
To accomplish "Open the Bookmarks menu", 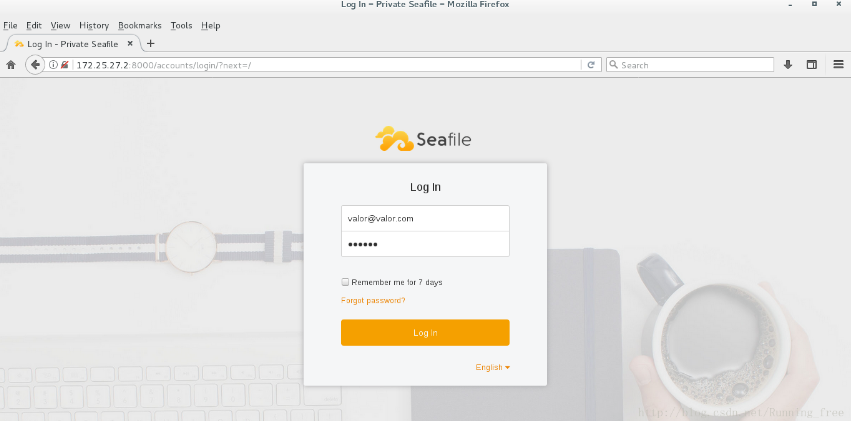I will (x=139, y=25).
